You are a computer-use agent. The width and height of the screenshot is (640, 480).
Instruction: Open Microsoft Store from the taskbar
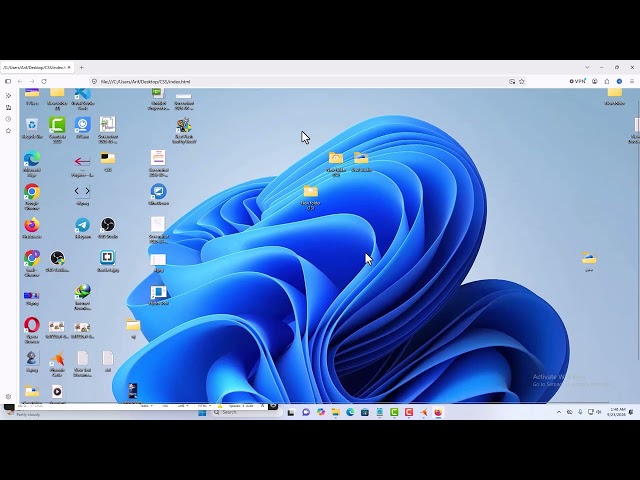point(365,413)
